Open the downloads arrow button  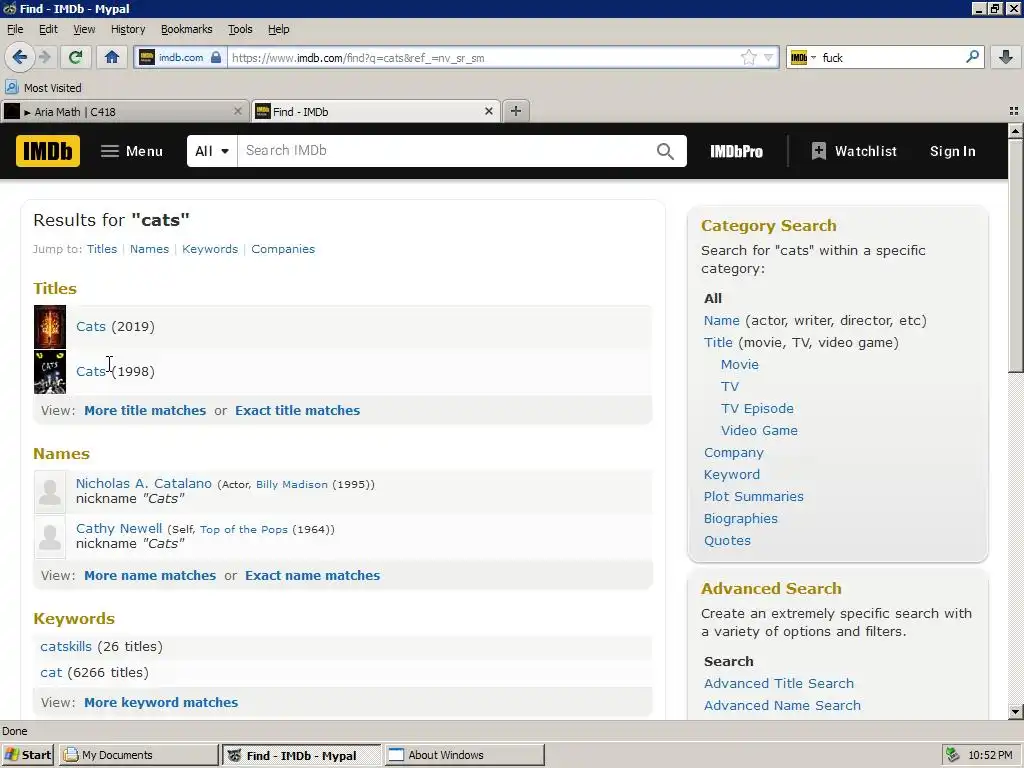pyautogui.click(x=1006, y=57)
